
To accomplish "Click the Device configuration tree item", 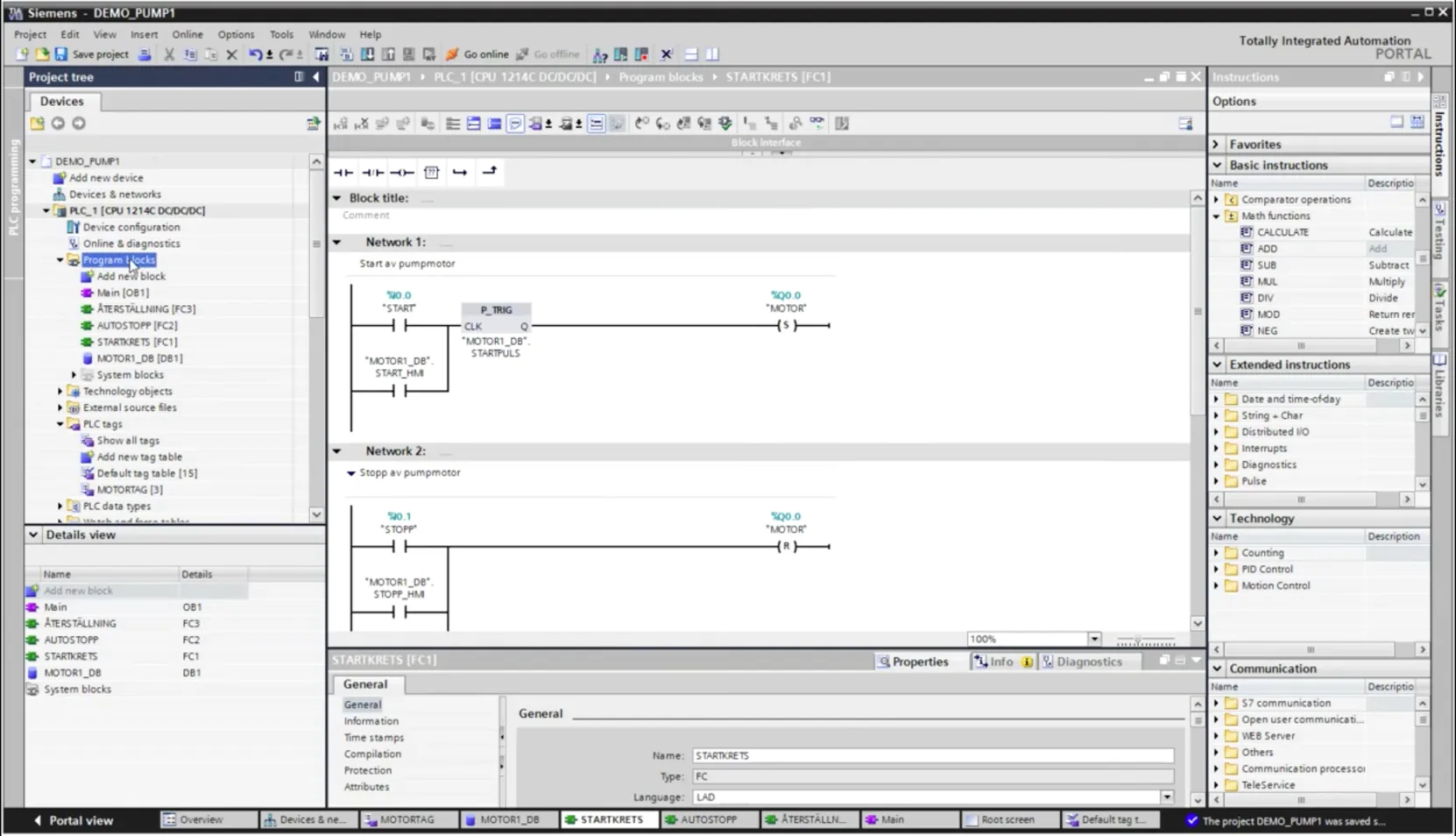I will [x=131, y=227].
